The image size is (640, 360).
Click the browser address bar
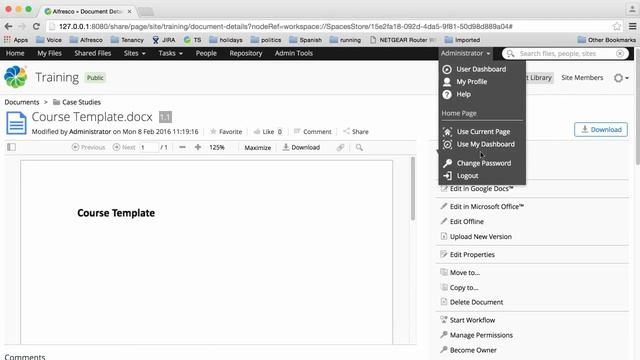tap(330, 27)
